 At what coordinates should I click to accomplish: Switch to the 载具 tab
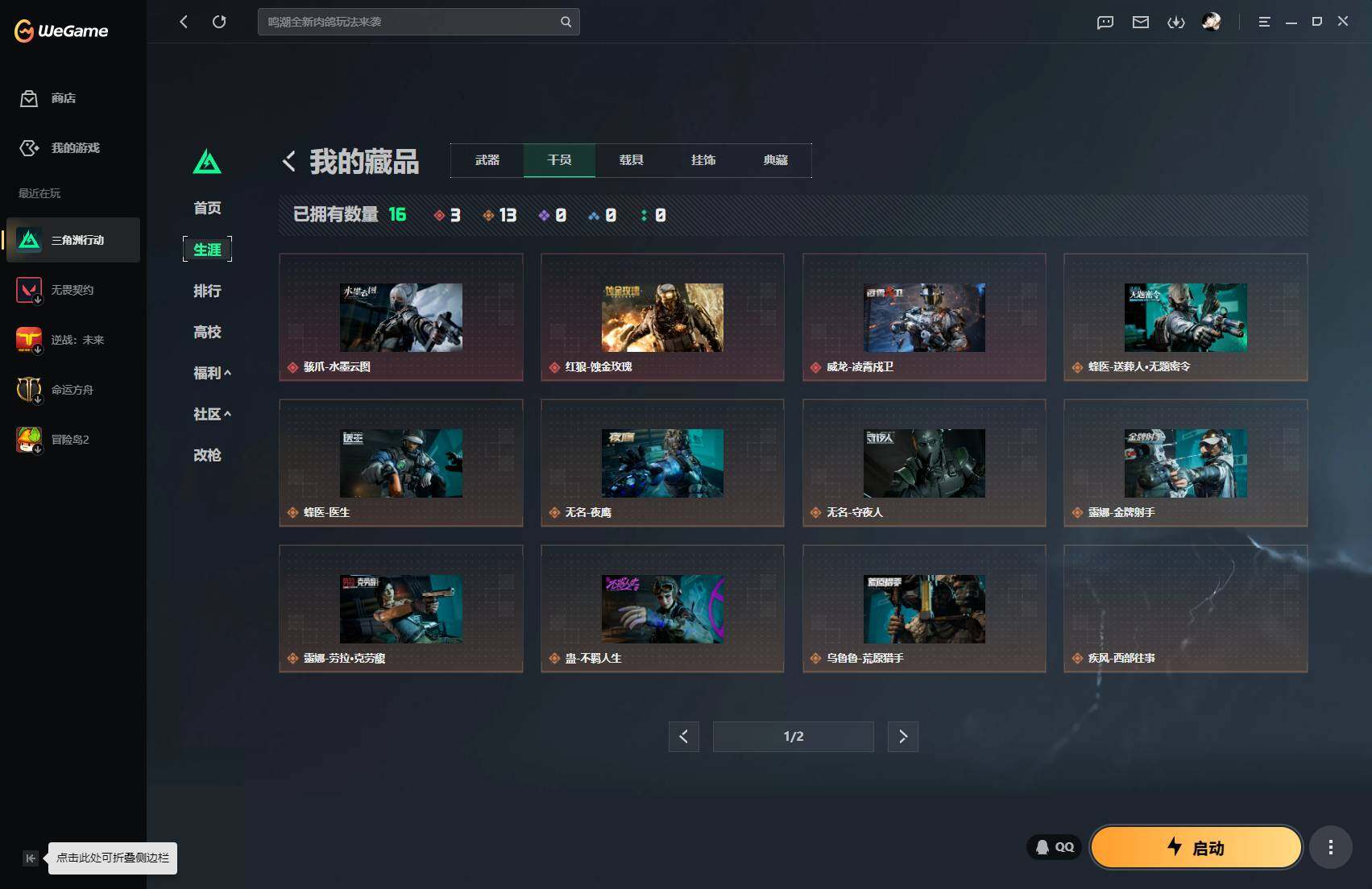coord(632,160)
